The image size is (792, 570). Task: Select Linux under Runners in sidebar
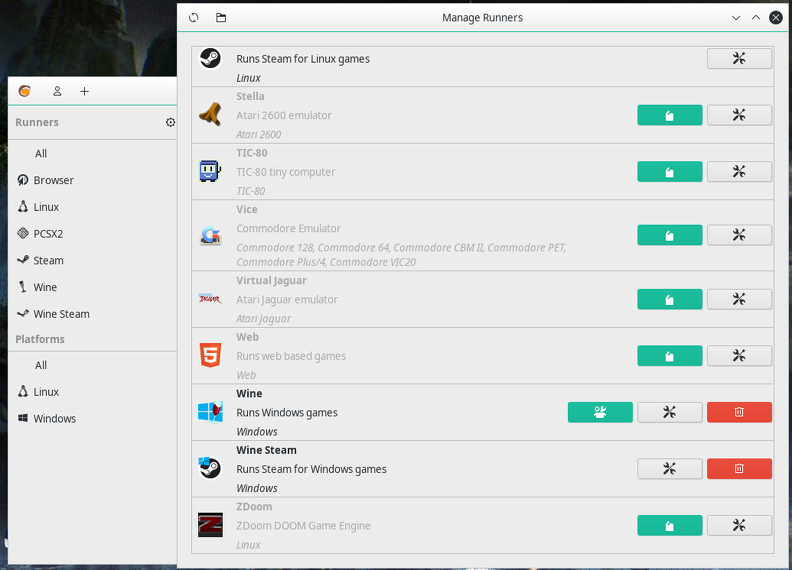pos(92,207)
